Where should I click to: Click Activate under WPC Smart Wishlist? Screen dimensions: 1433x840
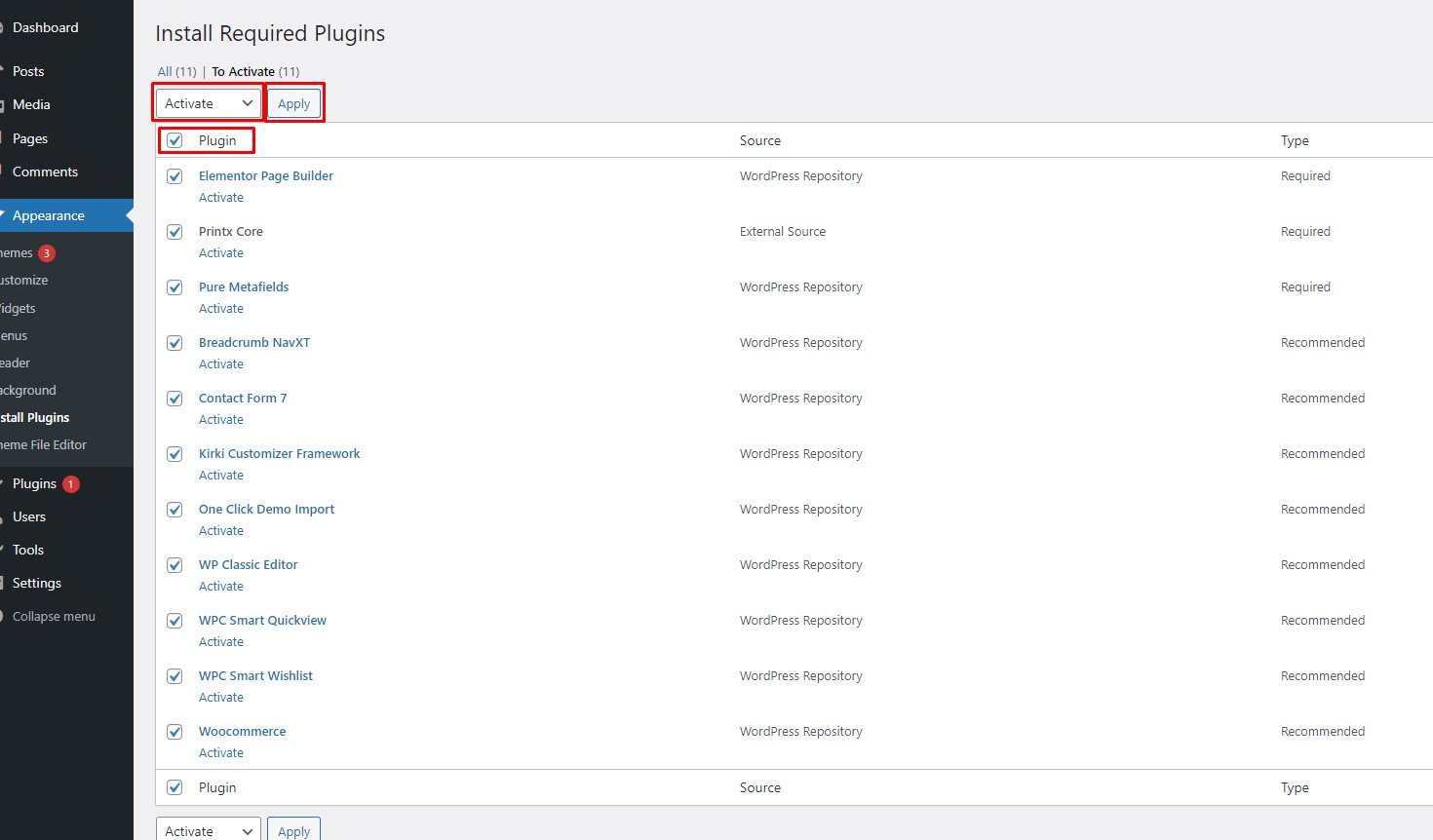point(221,697)
